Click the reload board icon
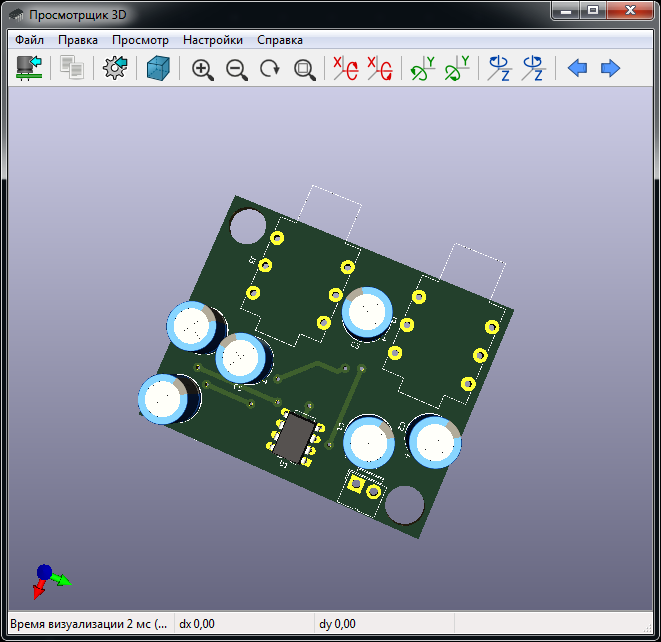 pyautogui.click(x=29, y=69)
